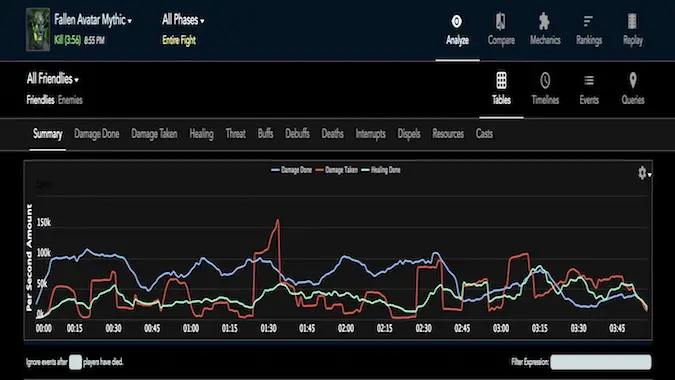Toggle Damage Done series in chart legend
The height and width of the screenshot is (380, 675).
(x=291, y=170)
